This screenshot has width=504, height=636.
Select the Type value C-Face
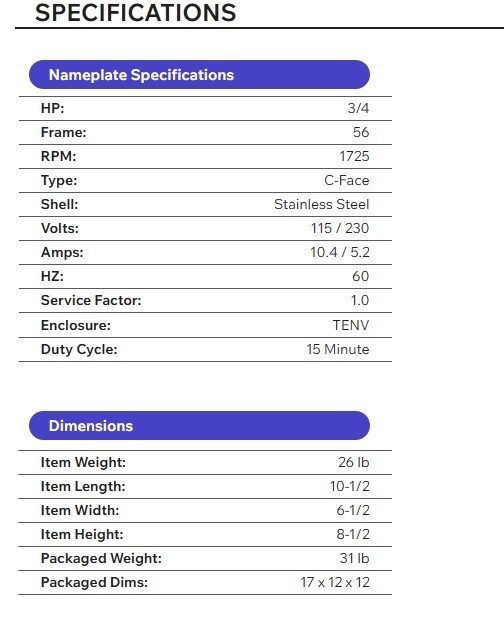(x=347, y=180)
